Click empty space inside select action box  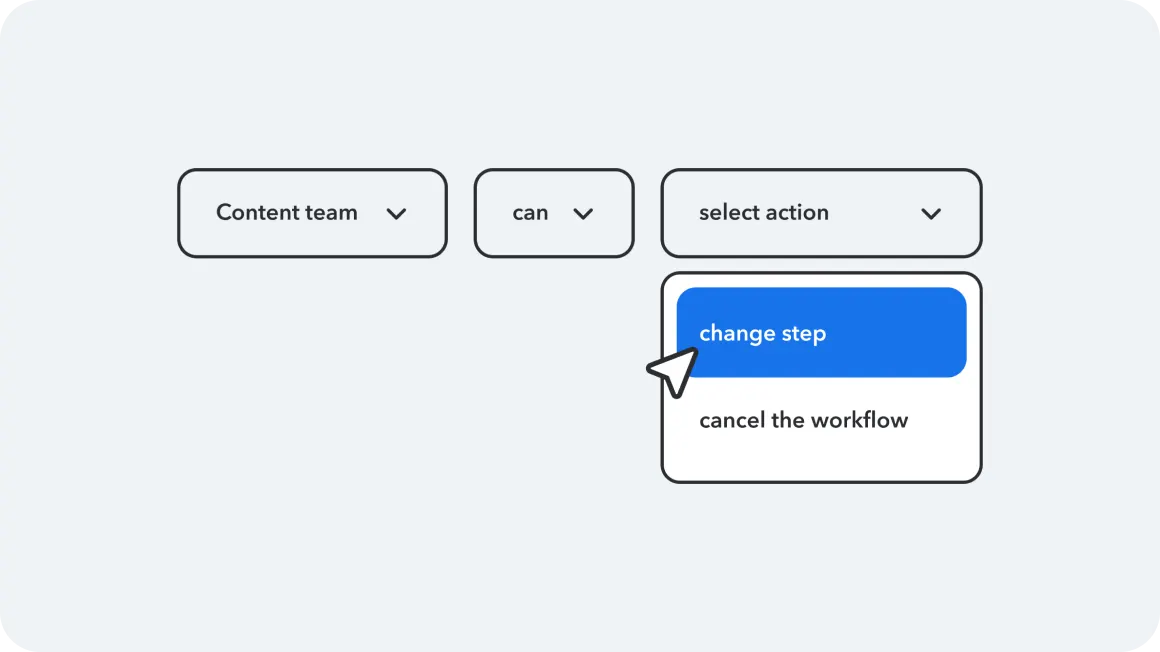(x=870, y=213)
